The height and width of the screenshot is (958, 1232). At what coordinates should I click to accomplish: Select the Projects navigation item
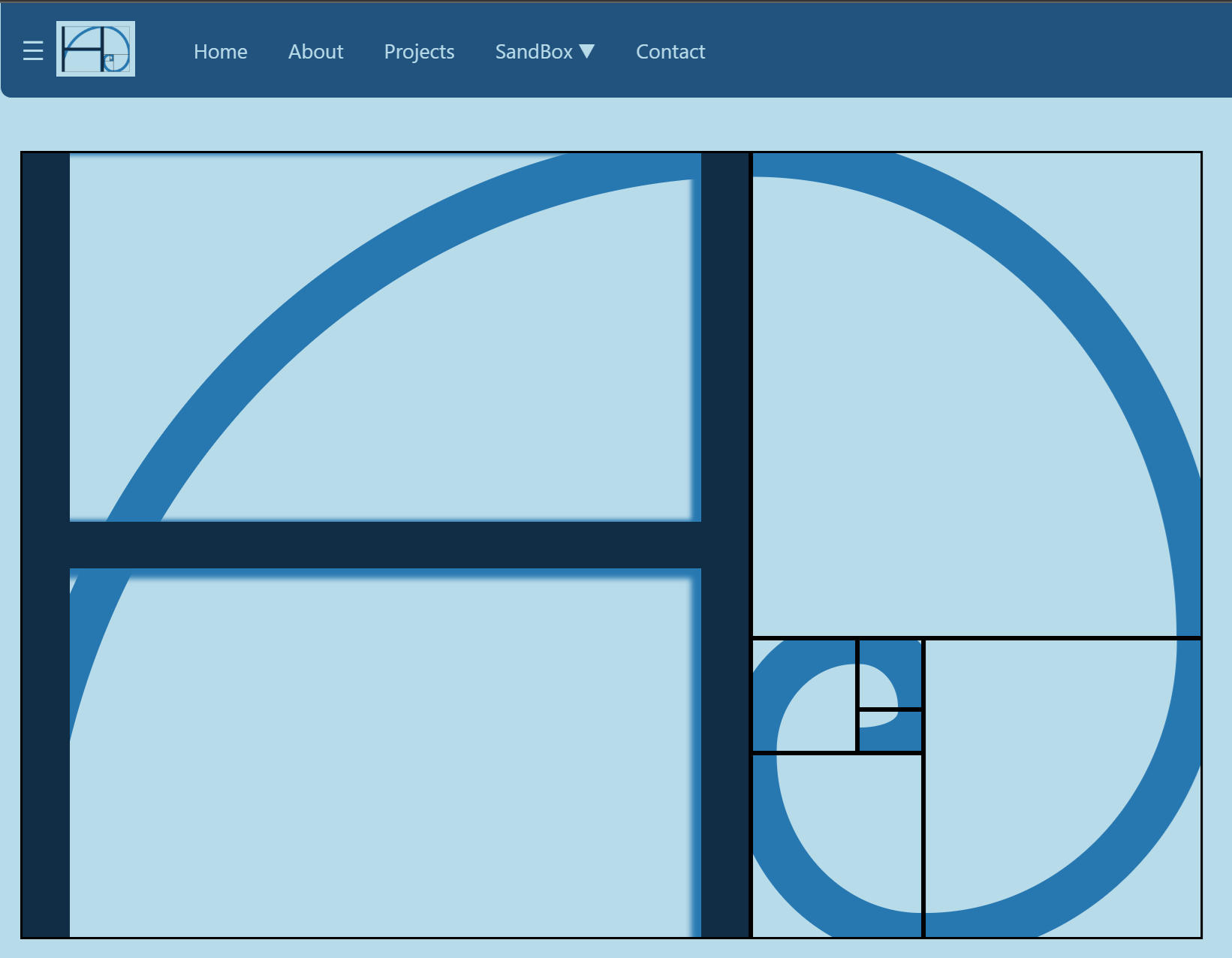point(419,52)
